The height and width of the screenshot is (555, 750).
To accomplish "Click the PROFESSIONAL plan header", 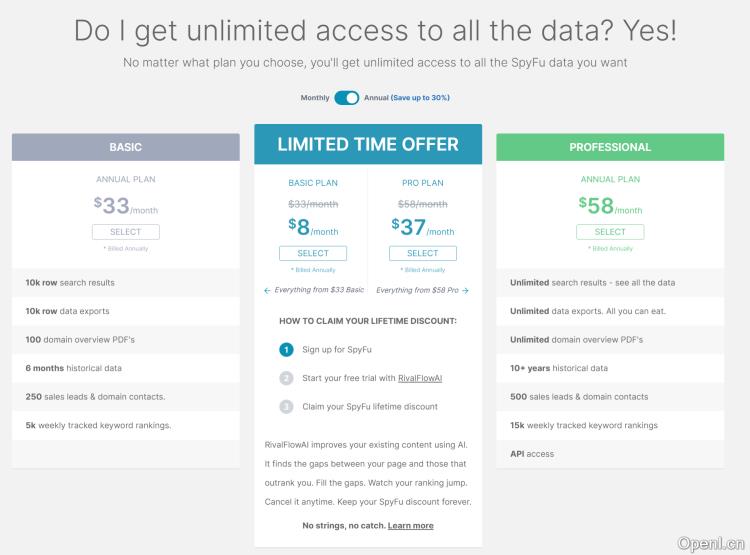I will click(x=610, y=147).
